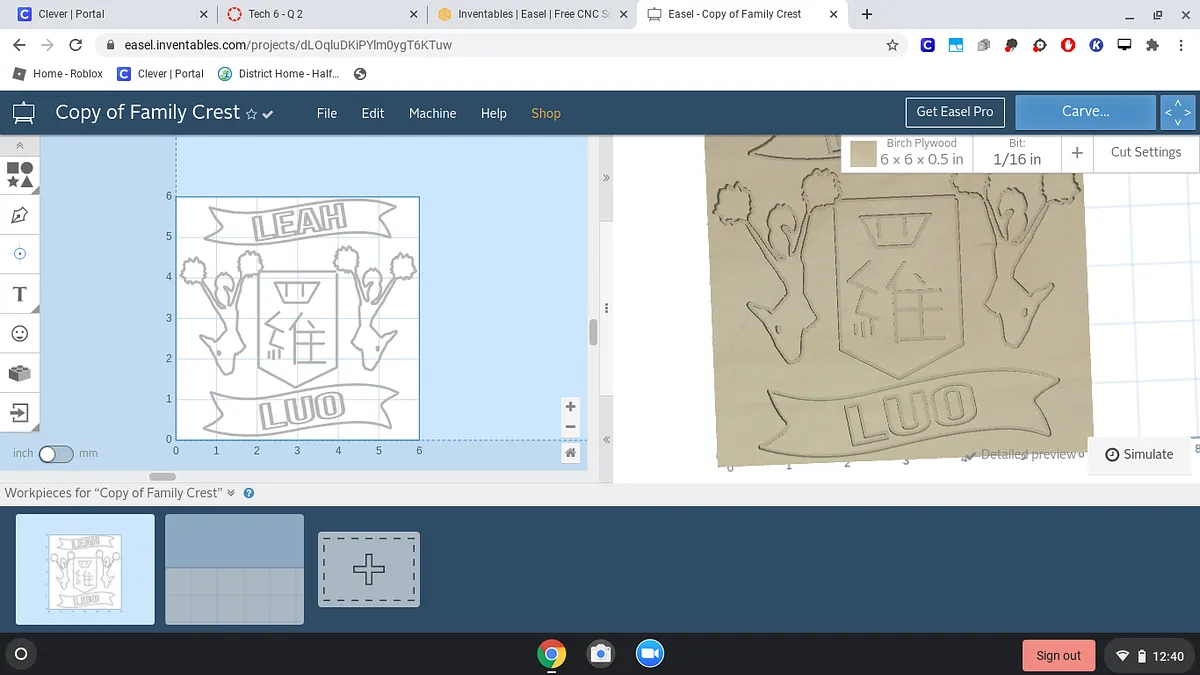Click the Import file icon
The height and width of the screenshot is (675, 1200).
point(20,412)
